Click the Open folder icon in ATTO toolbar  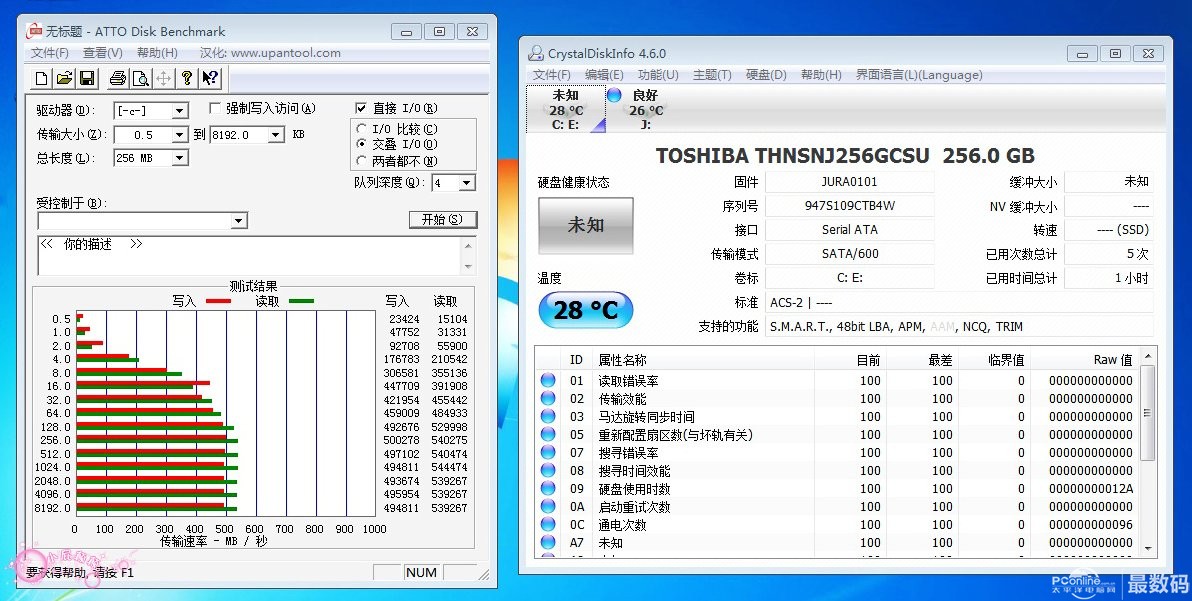click(64, 78)
